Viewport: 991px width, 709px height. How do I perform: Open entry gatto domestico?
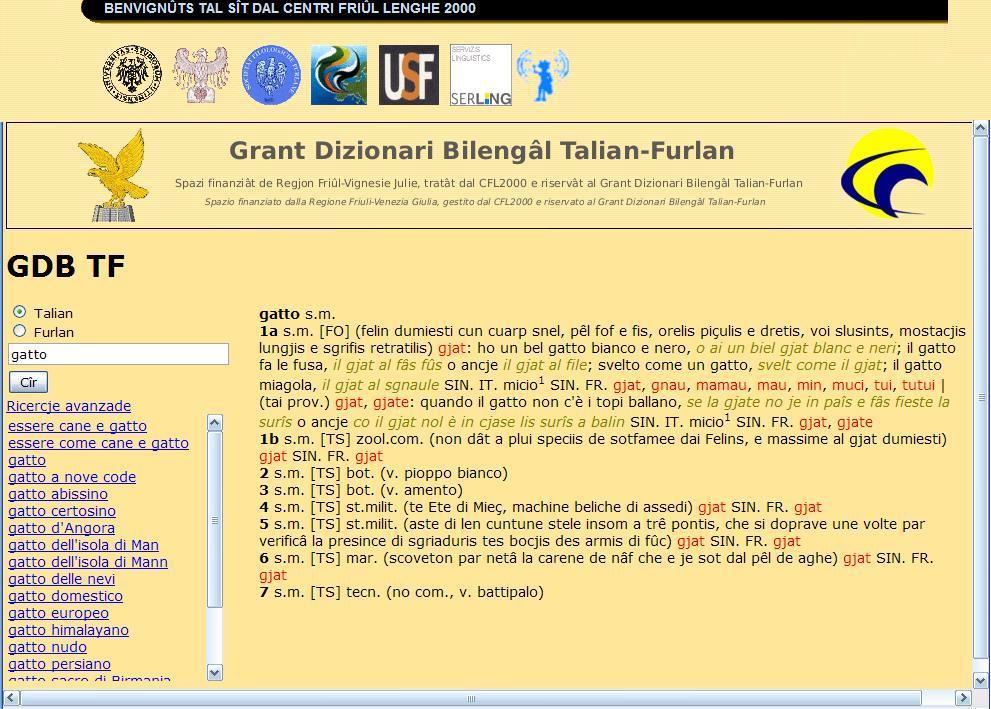(x=66, y=597)
